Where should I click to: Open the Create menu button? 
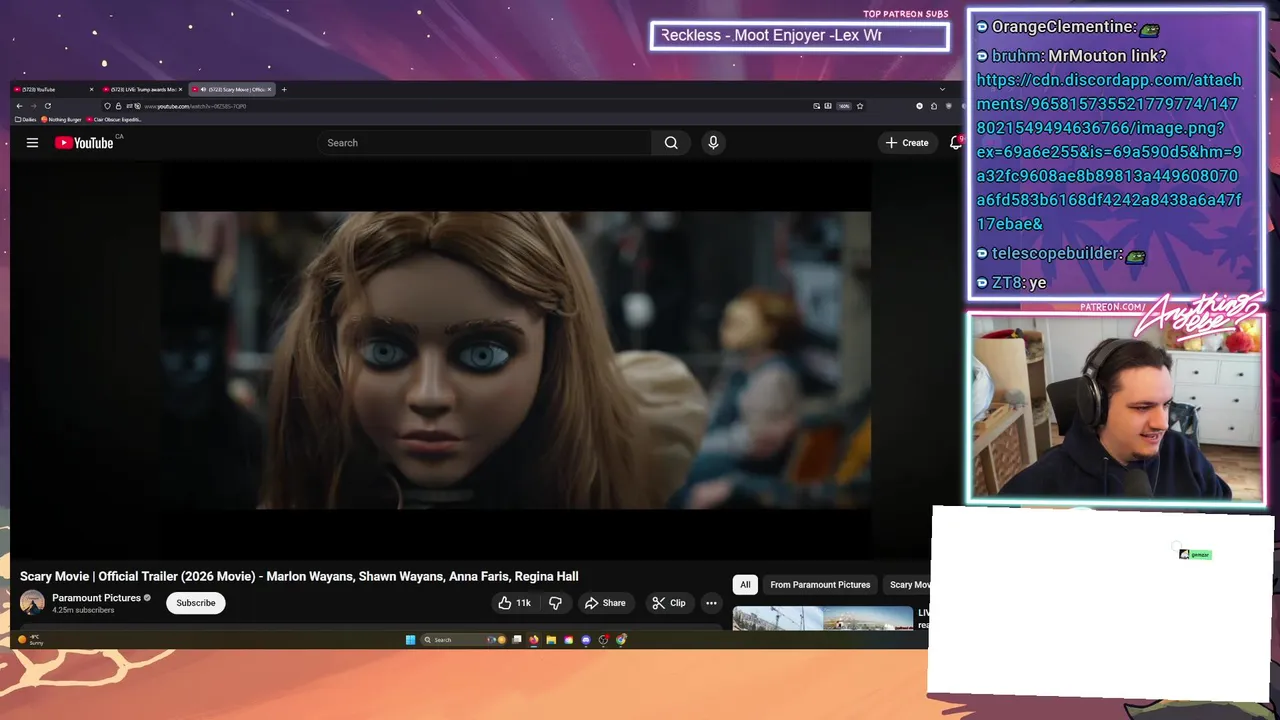(907, 143)
